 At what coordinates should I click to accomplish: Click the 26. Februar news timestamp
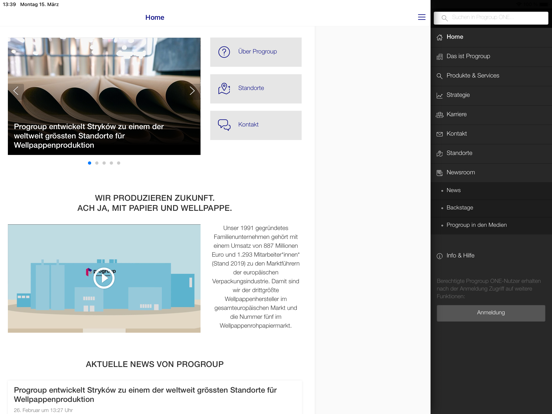pyautogui.click(x=43, y=410)
